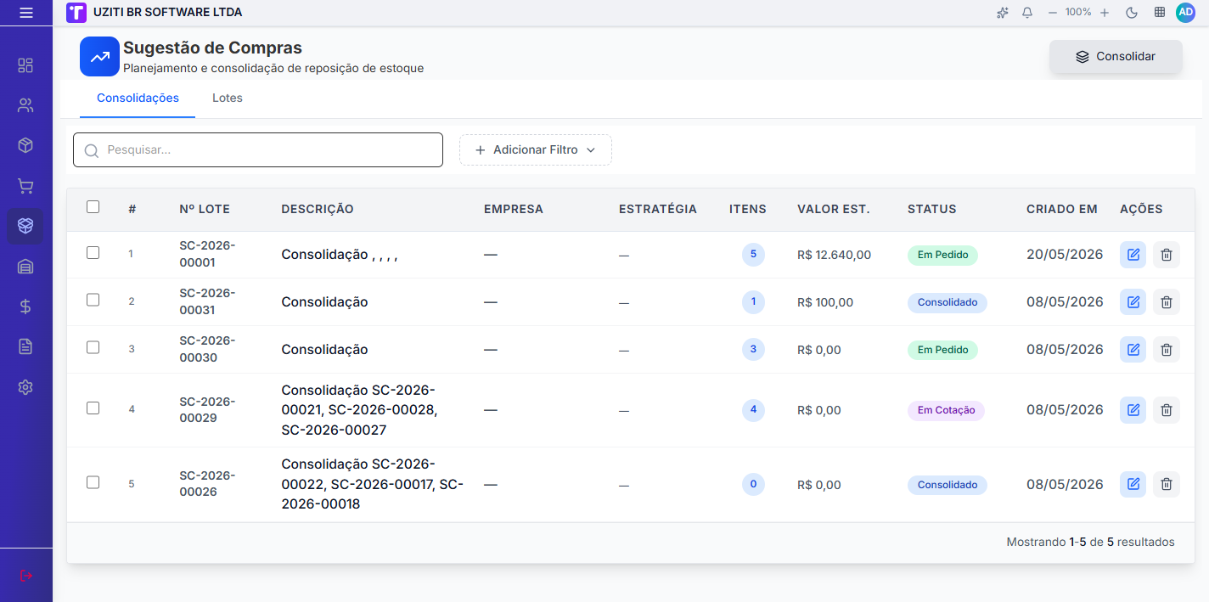The width and height of the screenshot is (1209, 602).
Task: Click the items count badge 4
Action: (x=753, y=410)
